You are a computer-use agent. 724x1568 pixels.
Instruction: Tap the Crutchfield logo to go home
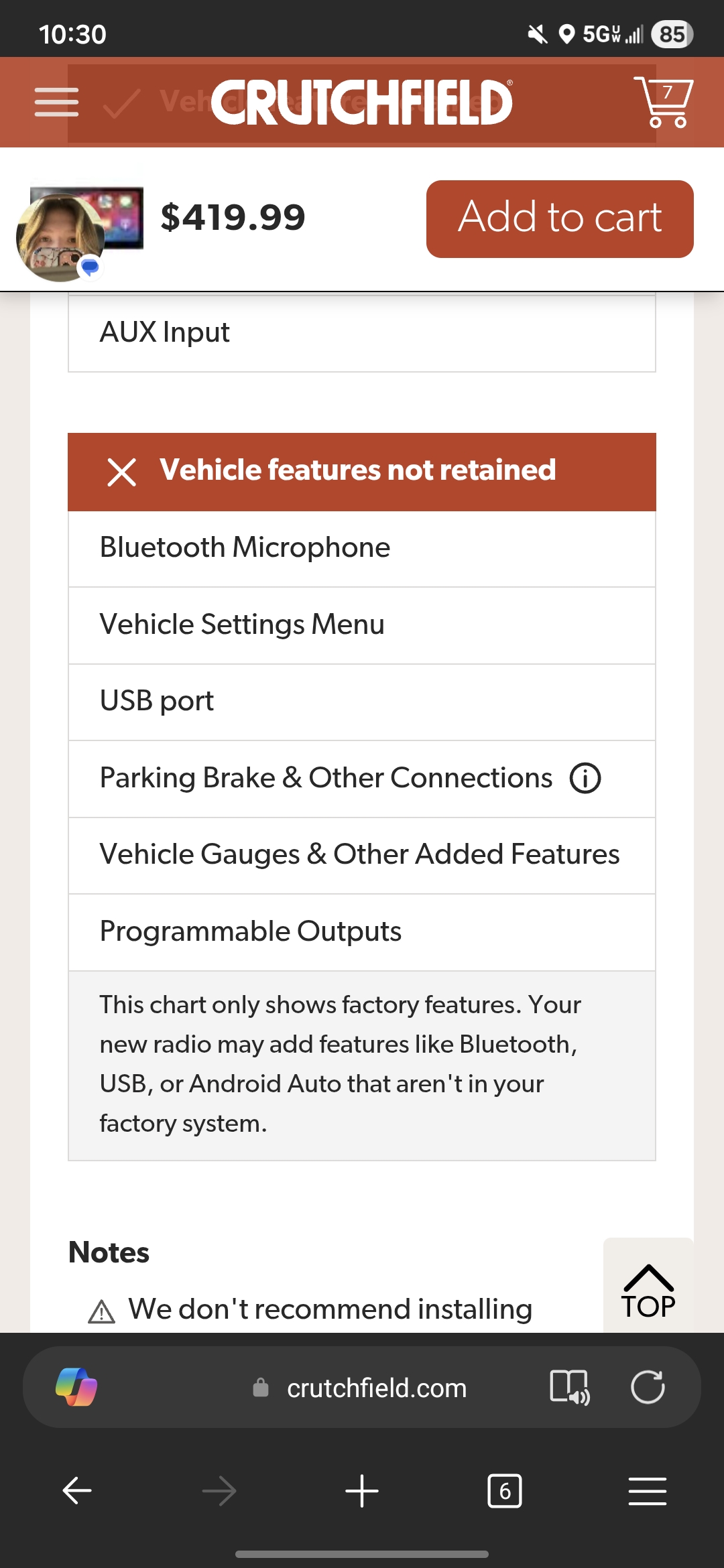pyautogui.click(x=362, y=102)
